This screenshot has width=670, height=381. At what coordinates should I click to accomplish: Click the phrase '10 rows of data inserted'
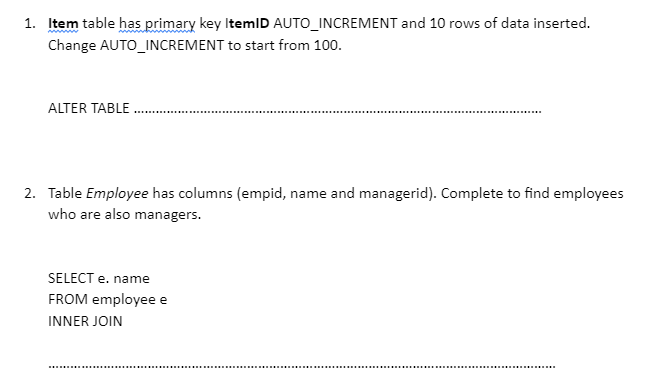(508, 23)
